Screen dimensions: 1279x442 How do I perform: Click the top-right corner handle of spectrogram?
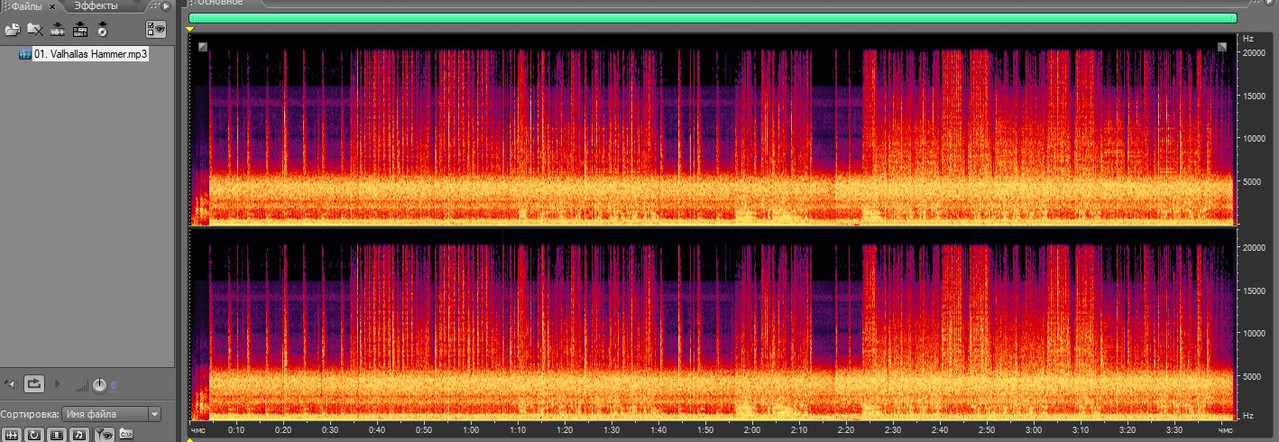point(1222,46)
